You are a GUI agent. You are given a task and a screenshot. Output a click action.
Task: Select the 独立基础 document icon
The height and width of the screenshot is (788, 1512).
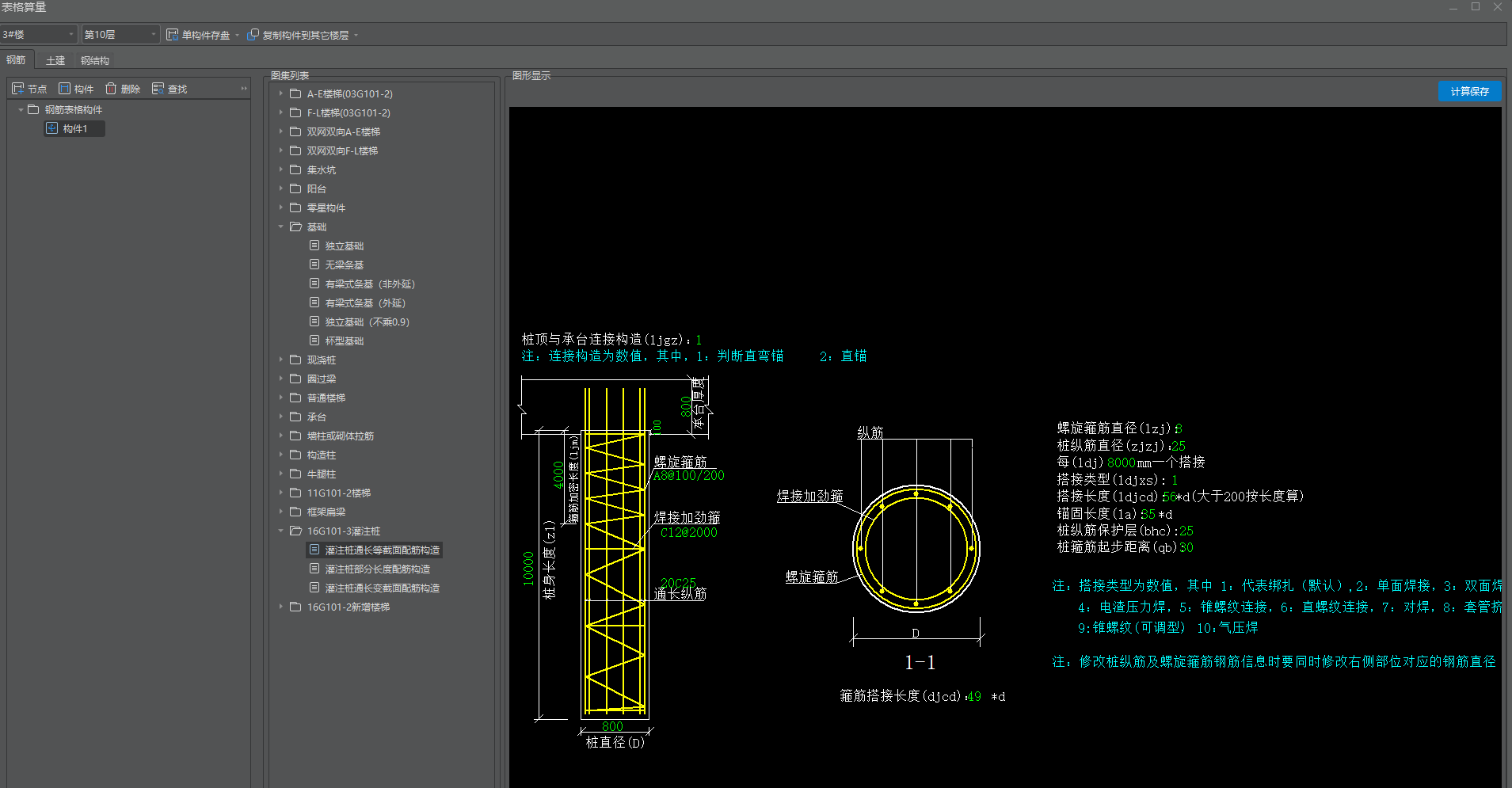pyautogui.click(x=314, y=246)
